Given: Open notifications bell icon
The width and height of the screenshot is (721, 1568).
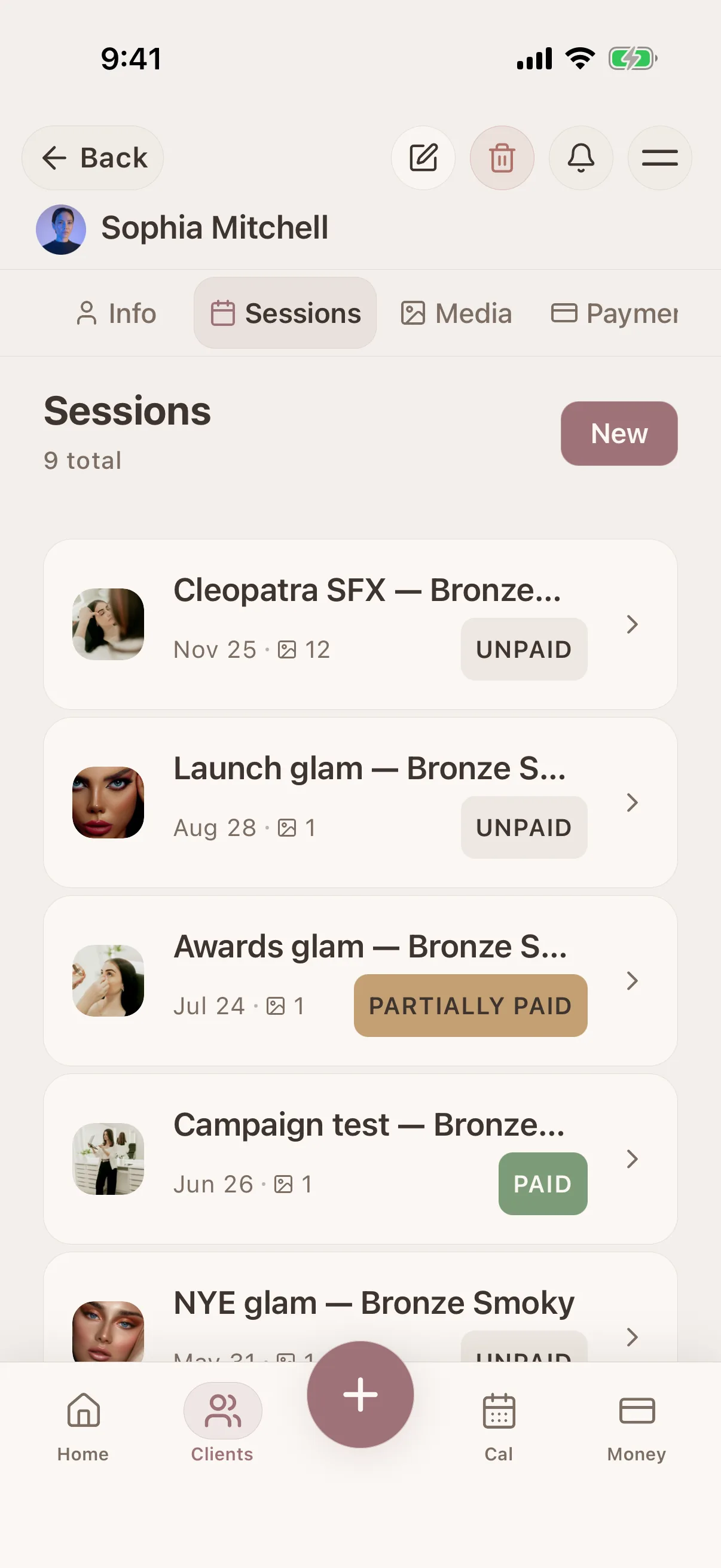Looking at the screenshot, I should pos(581,158).
